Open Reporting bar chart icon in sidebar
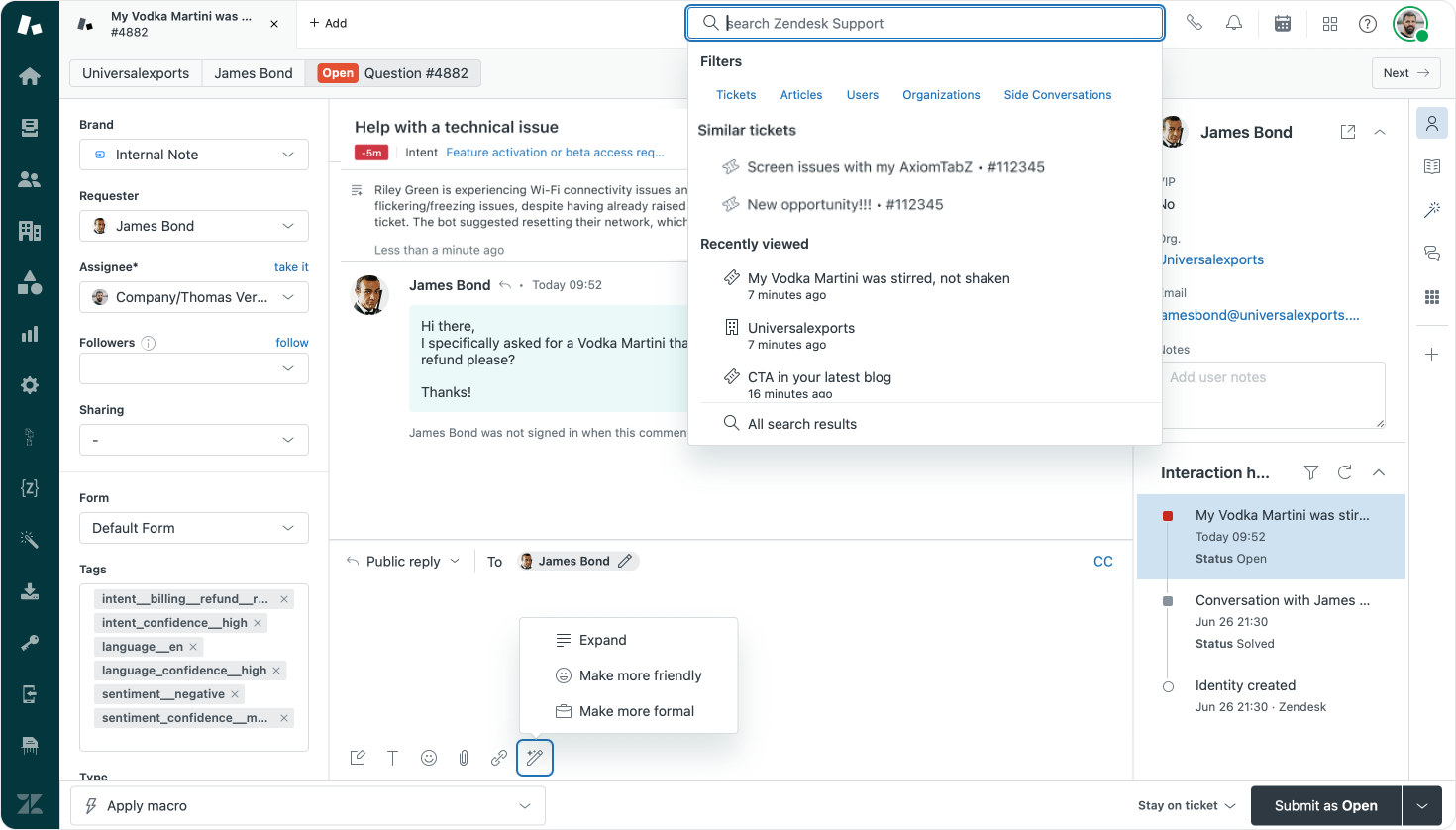The width and height of the screenshot is (1456, 830). tap(30, 334)
